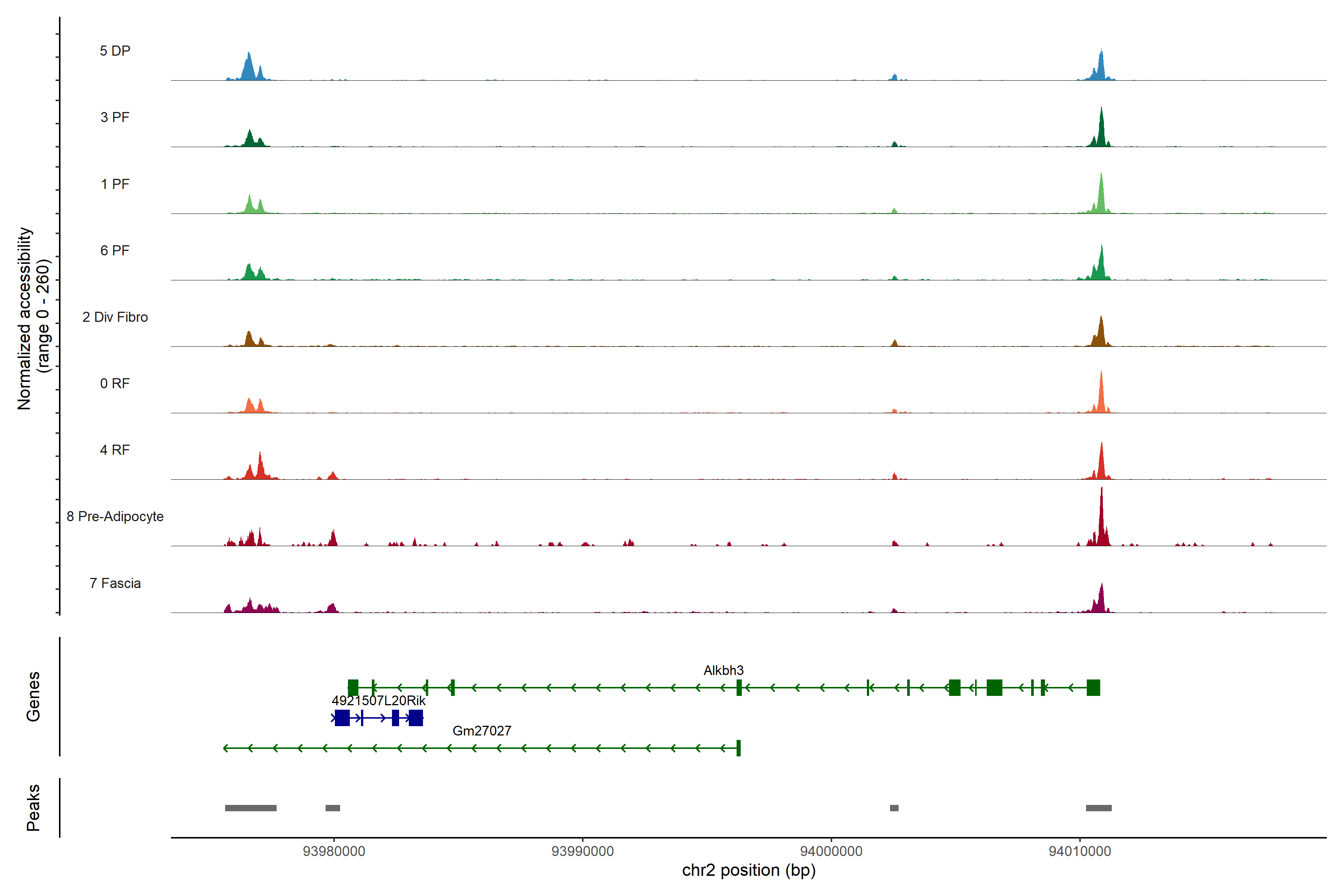Click the small gray peak near 94002500

[x=894, y=808]
